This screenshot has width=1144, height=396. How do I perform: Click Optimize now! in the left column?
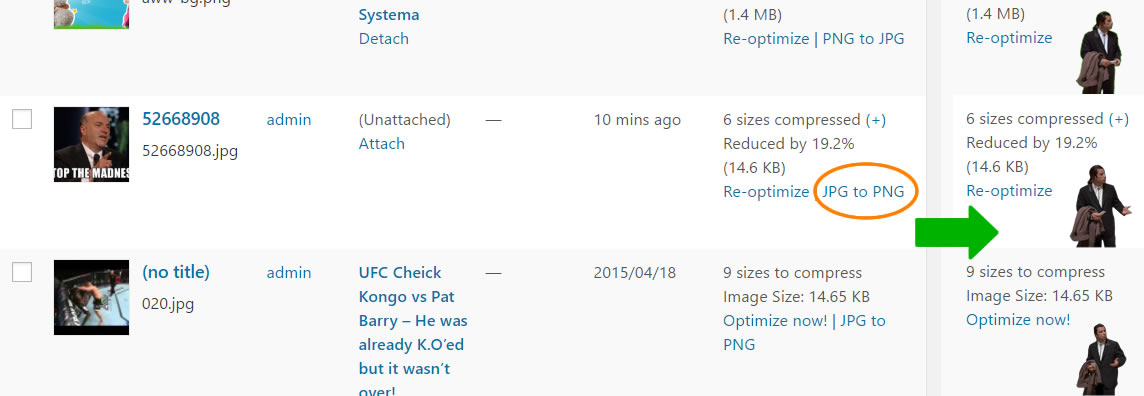775,321
